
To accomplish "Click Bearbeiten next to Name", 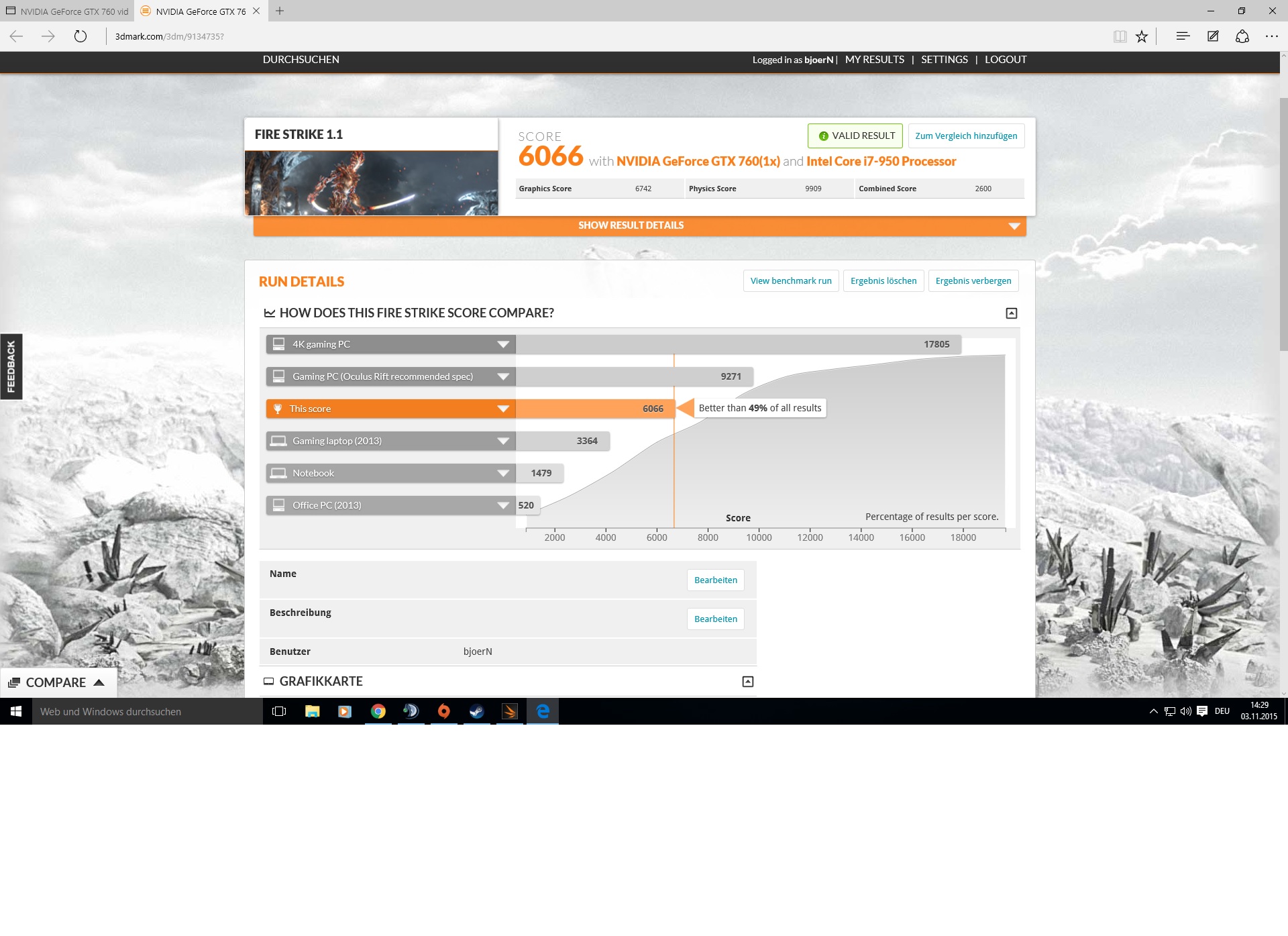I will coord(715,580).
